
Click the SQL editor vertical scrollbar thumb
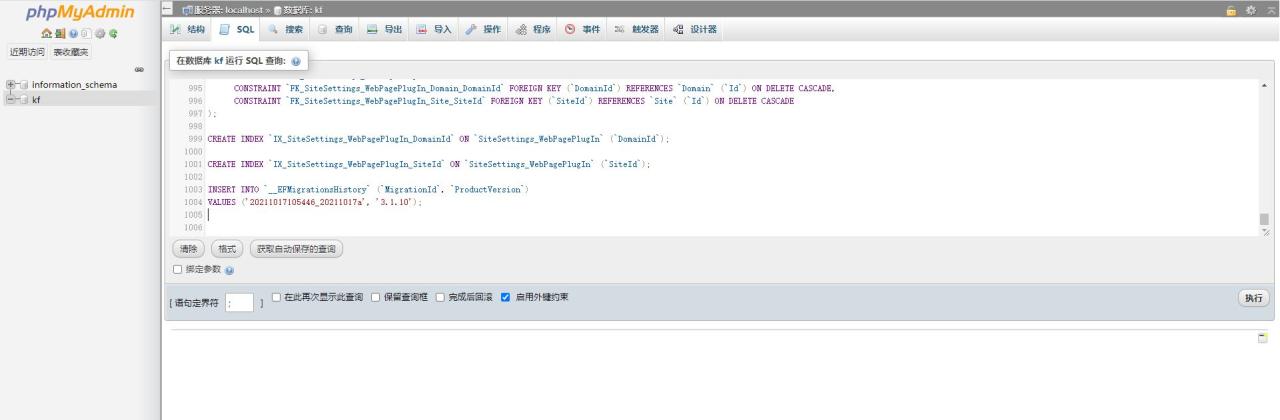click(1264, 219)
